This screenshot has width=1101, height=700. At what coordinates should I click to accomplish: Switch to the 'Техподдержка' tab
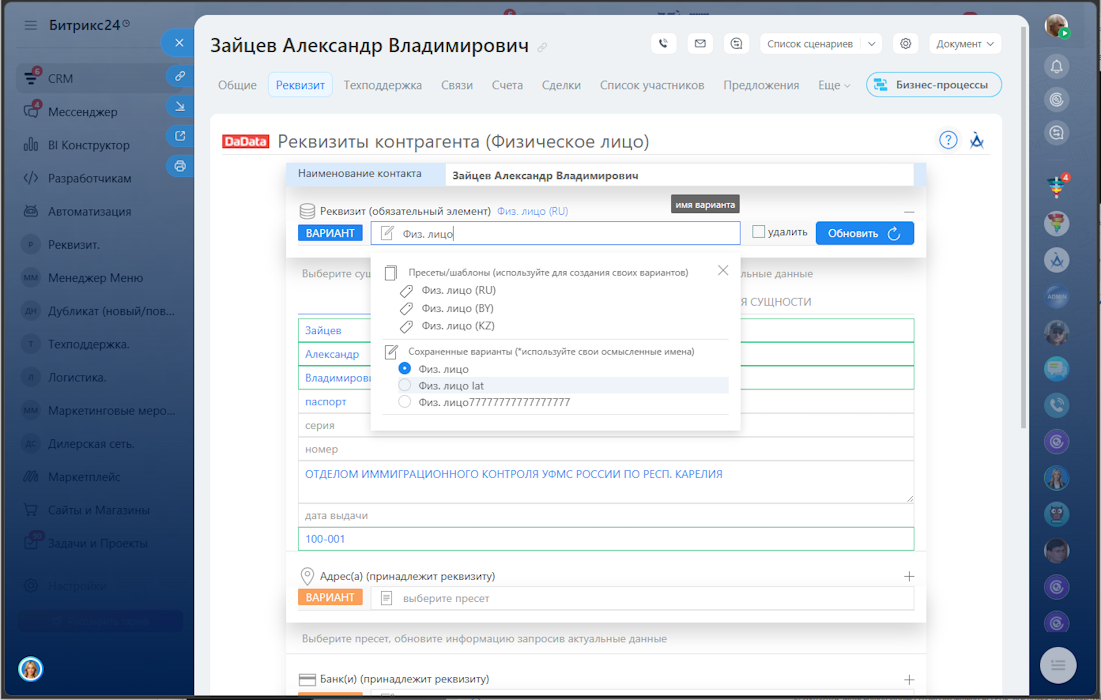382,85
